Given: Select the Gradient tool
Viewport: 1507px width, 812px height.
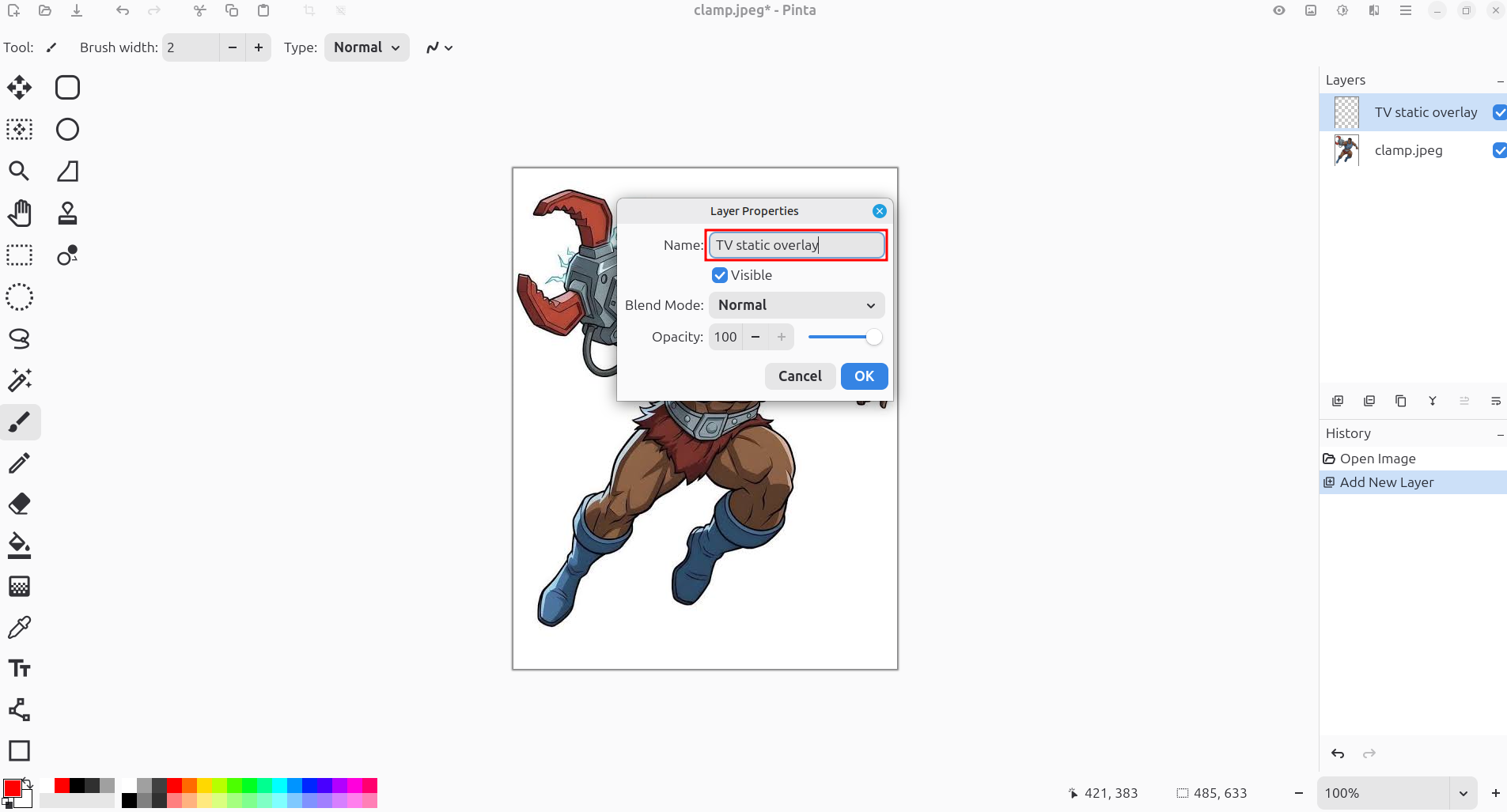Looking at the screenshot, I should [x=20, y=587].
